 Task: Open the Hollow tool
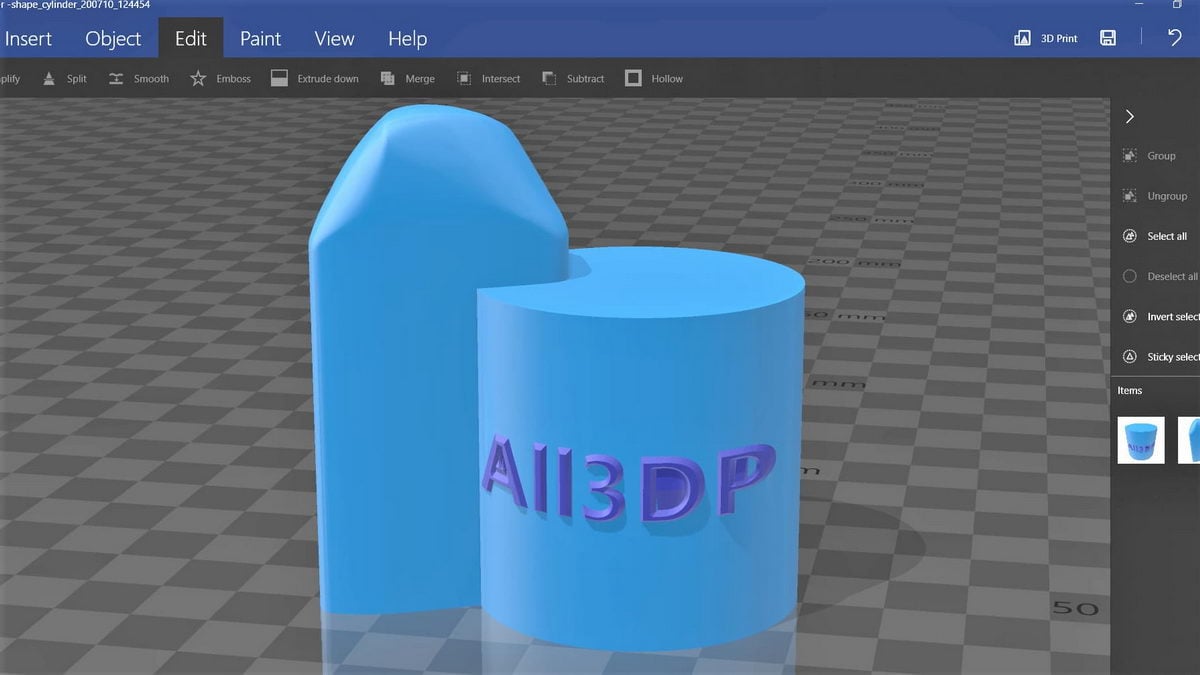[653, 78]
